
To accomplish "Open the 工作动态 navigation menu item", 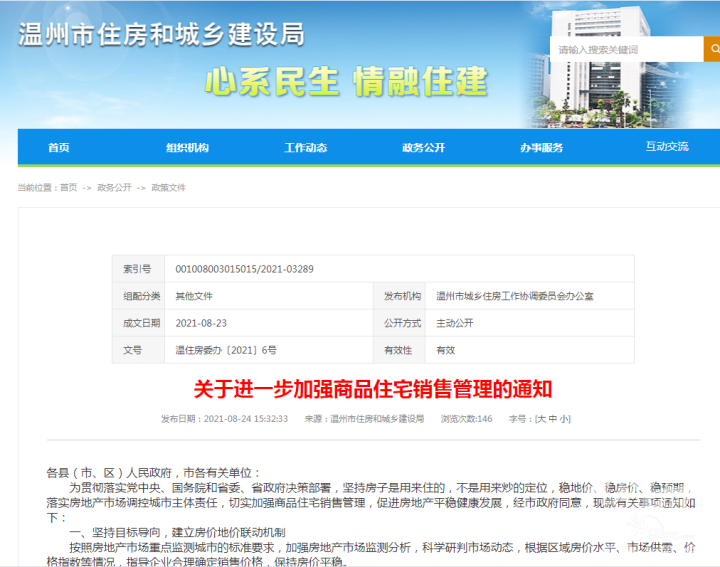I will point(306,147).
